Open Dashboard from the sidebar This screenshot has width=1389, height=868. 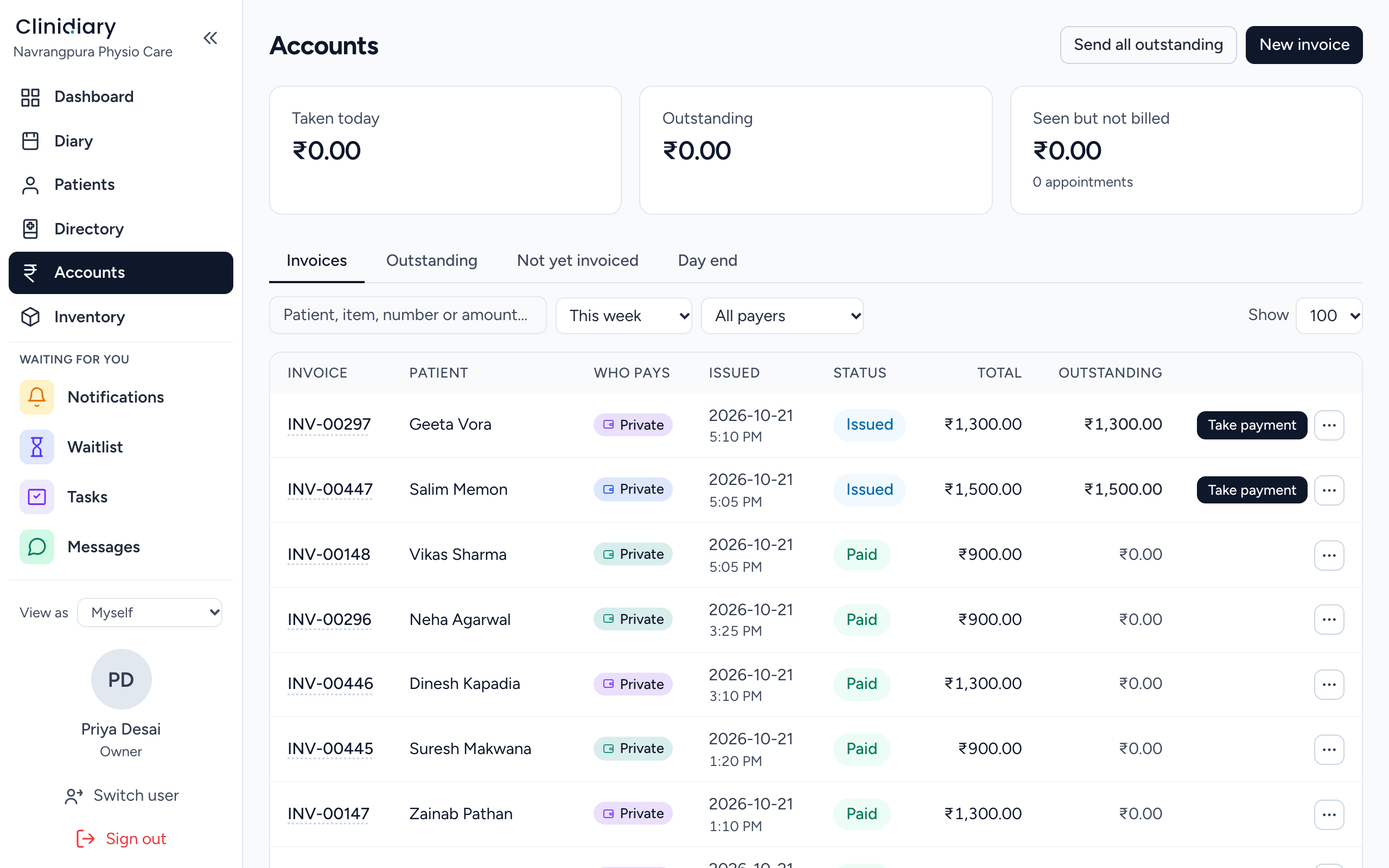point(120,97)
